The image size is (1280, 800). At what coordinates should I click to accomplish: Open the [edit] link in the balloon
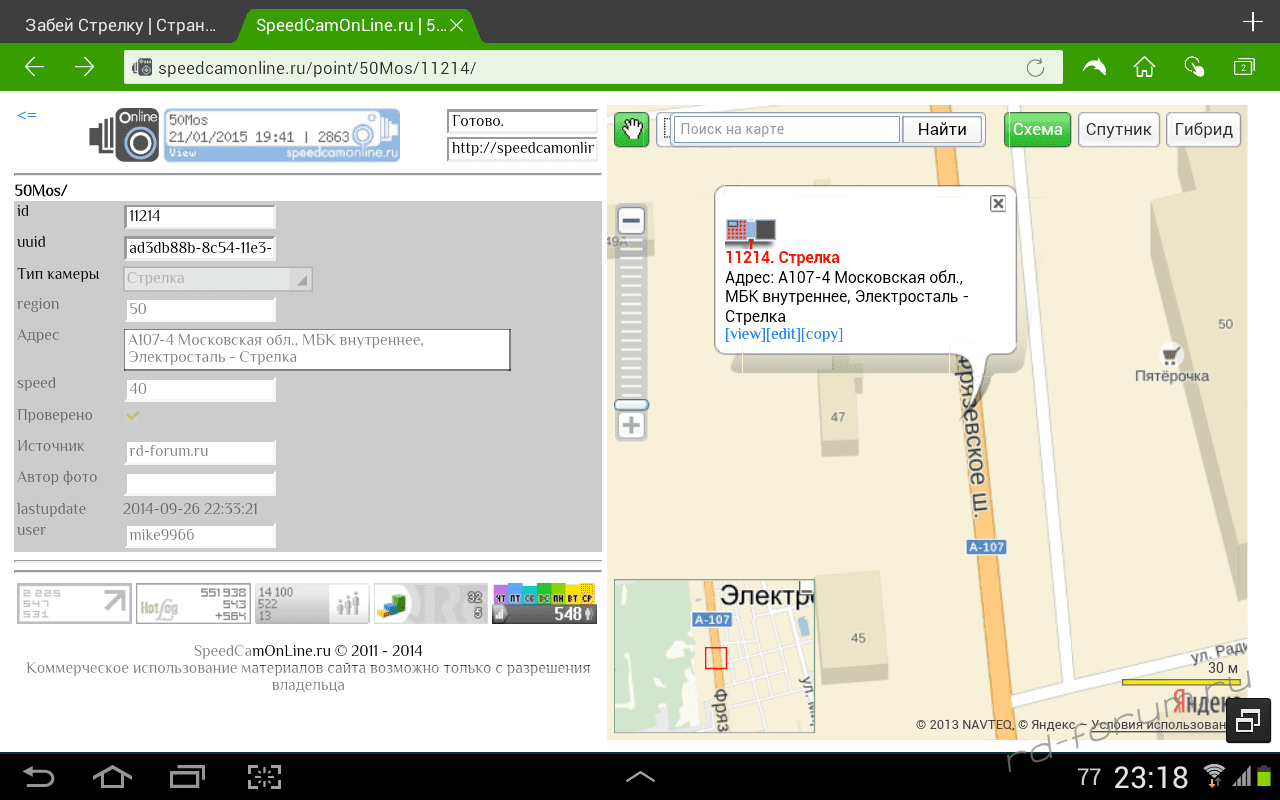click(x=783, y=334)
